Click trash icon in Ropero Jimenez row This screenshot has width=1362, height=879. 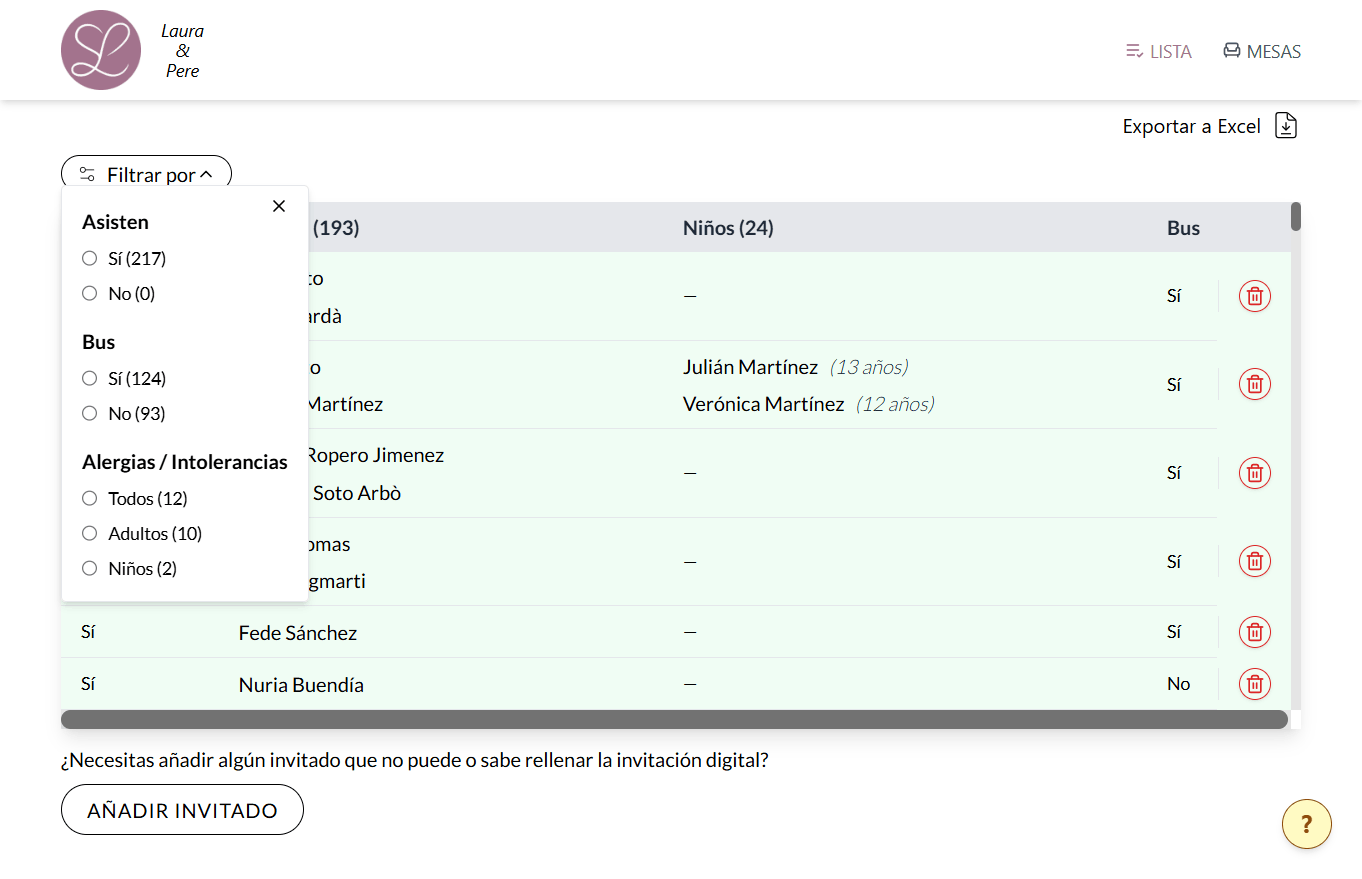pos(1255,472)
